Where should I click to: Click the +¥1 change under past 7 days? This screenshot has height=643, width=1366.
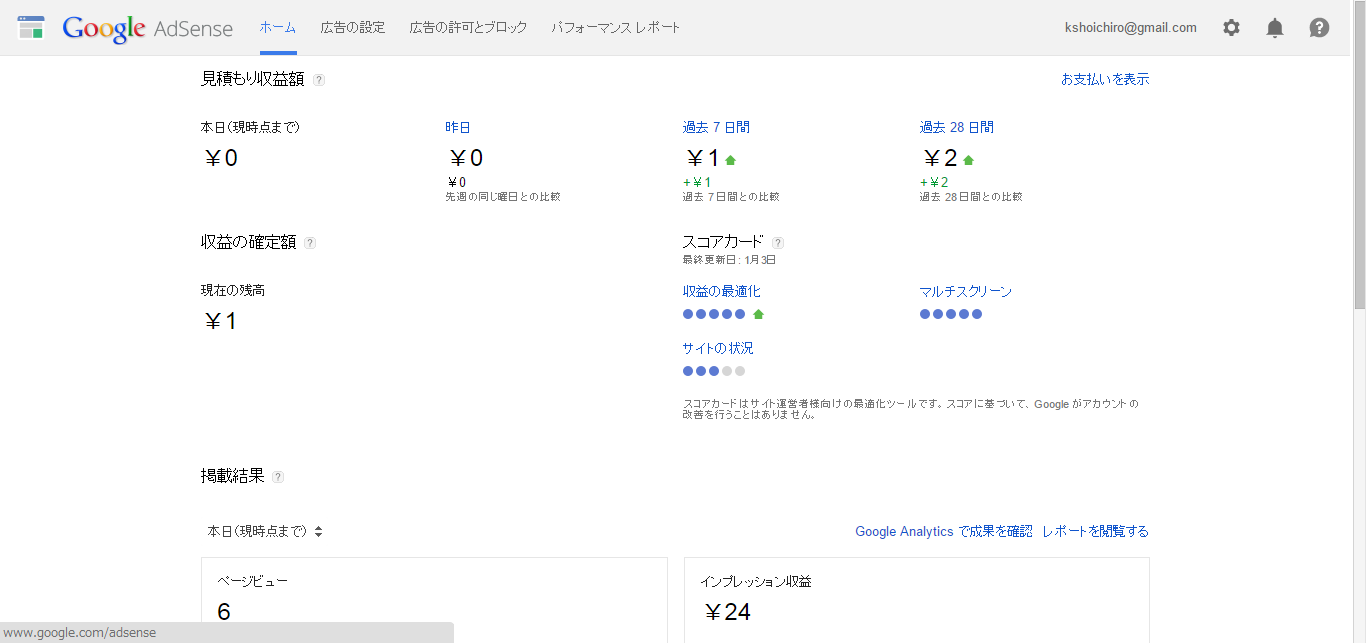pyautogui.click(x=697, y=182)
